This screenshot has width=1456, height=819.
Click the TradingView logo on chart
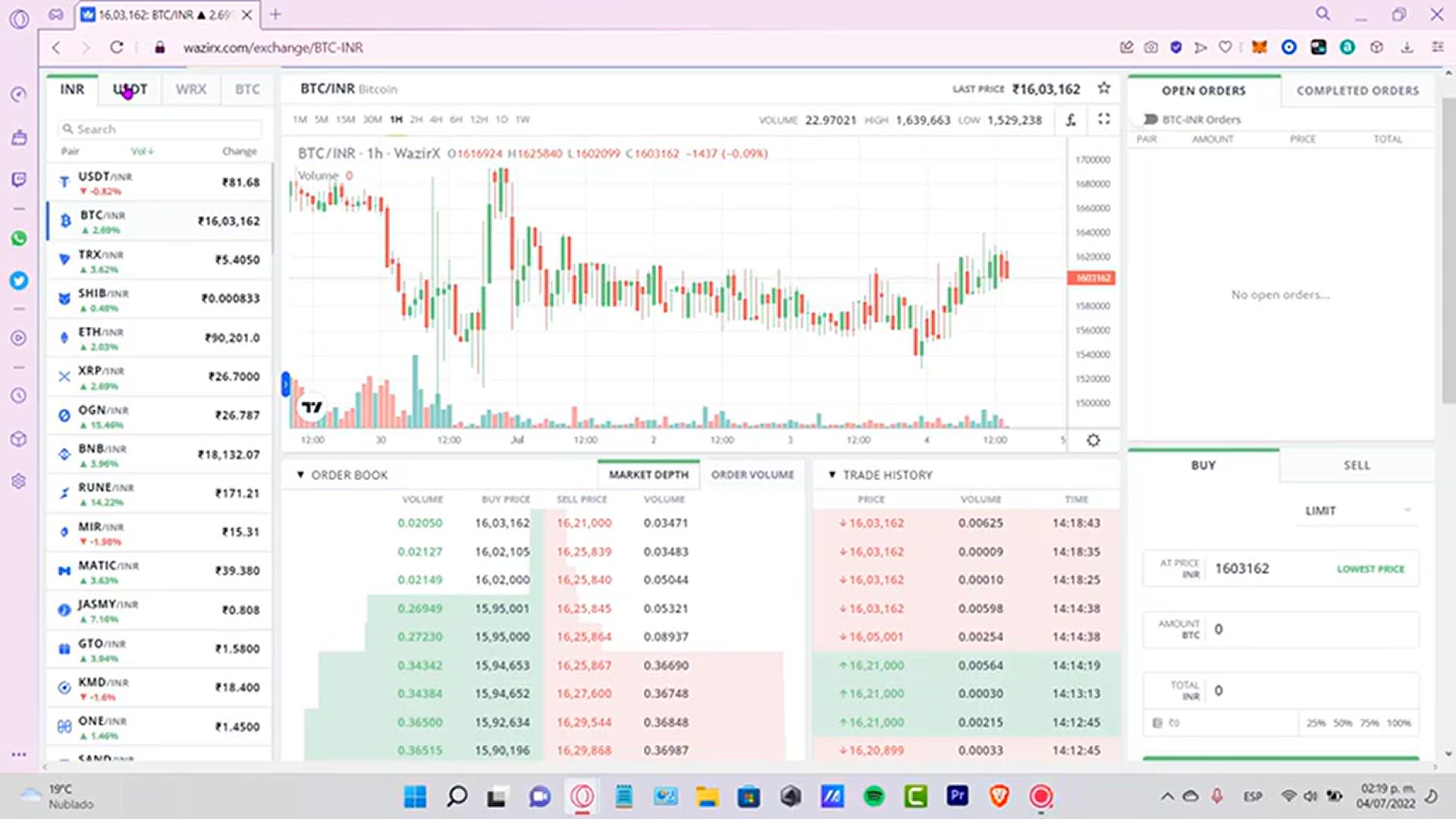pyautogui.click(x=312, y=407)
